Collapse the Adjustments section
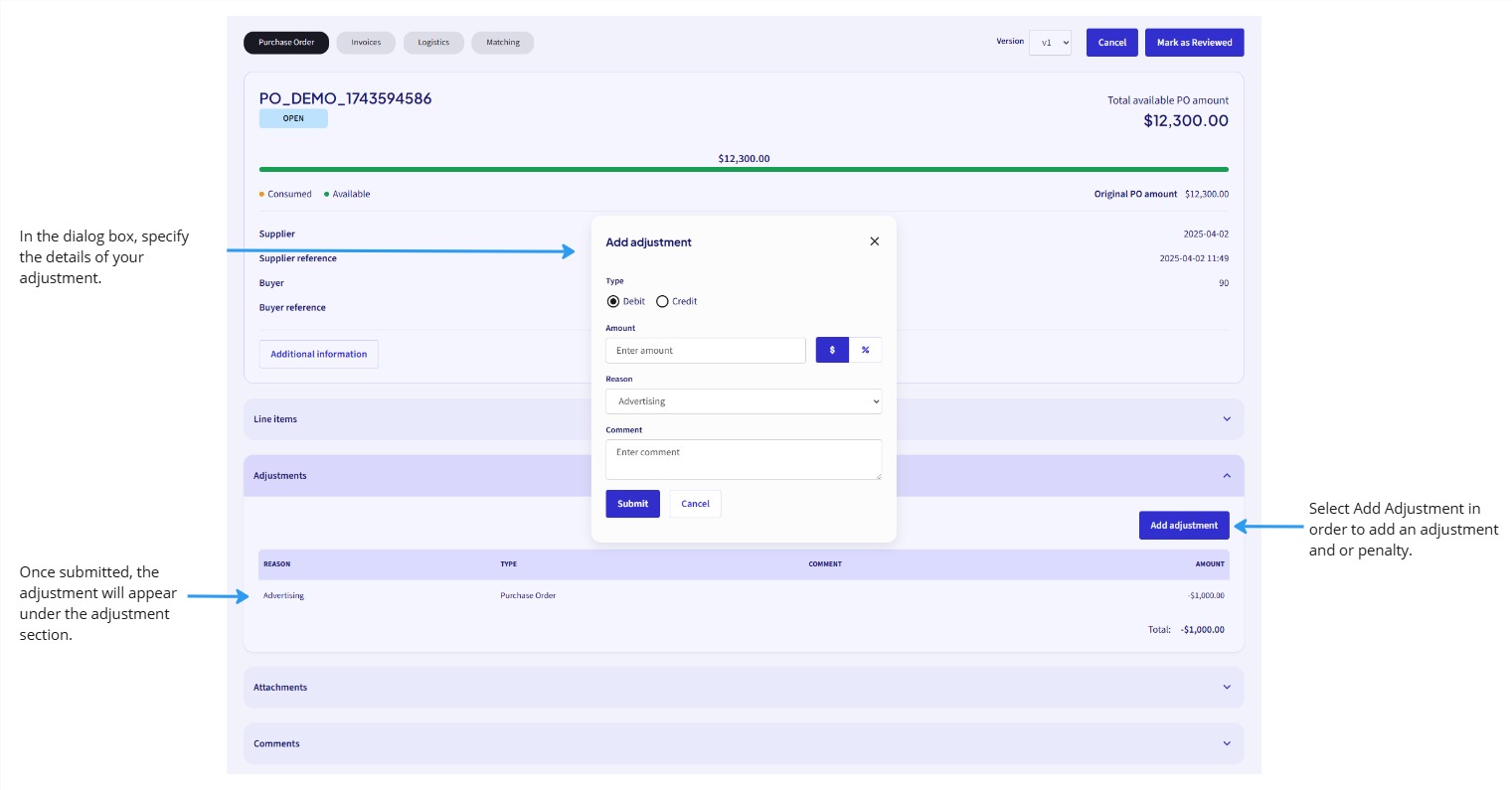1512x790 pixels. pyautogui.click(x=1226, y=475)
